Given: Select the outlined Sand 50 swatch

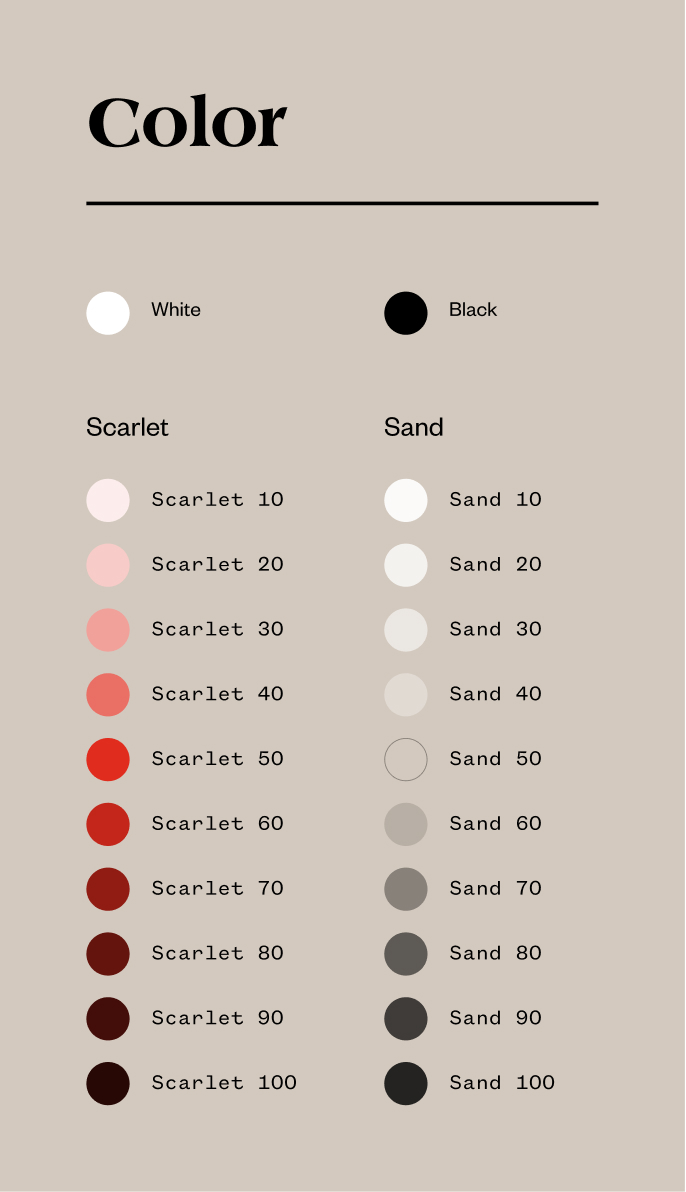Looking at the screenshot, I should [405, 759].
